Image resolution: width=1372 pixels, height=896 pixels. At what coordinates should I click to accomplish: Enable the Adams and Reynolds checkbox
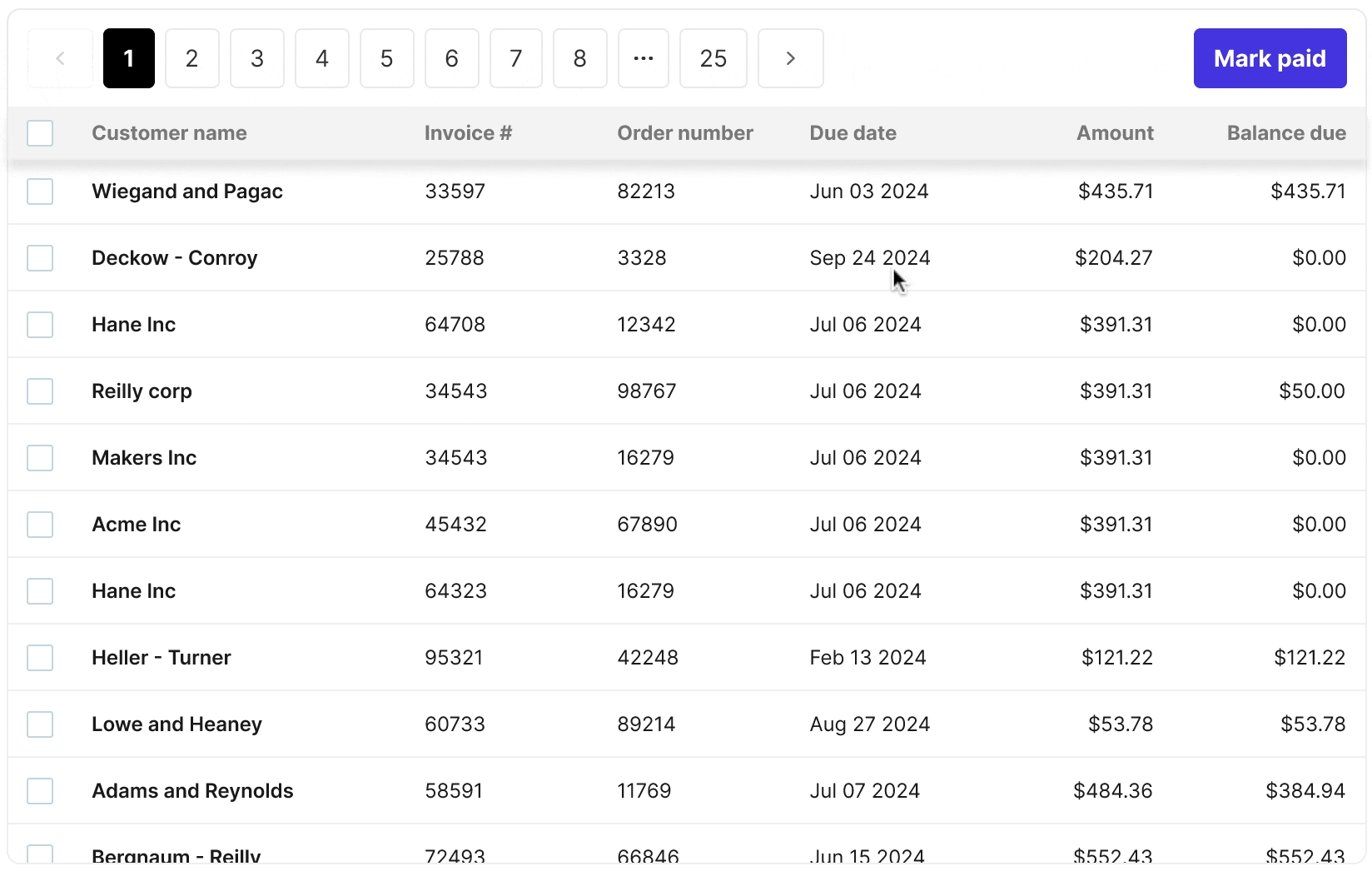40,791
